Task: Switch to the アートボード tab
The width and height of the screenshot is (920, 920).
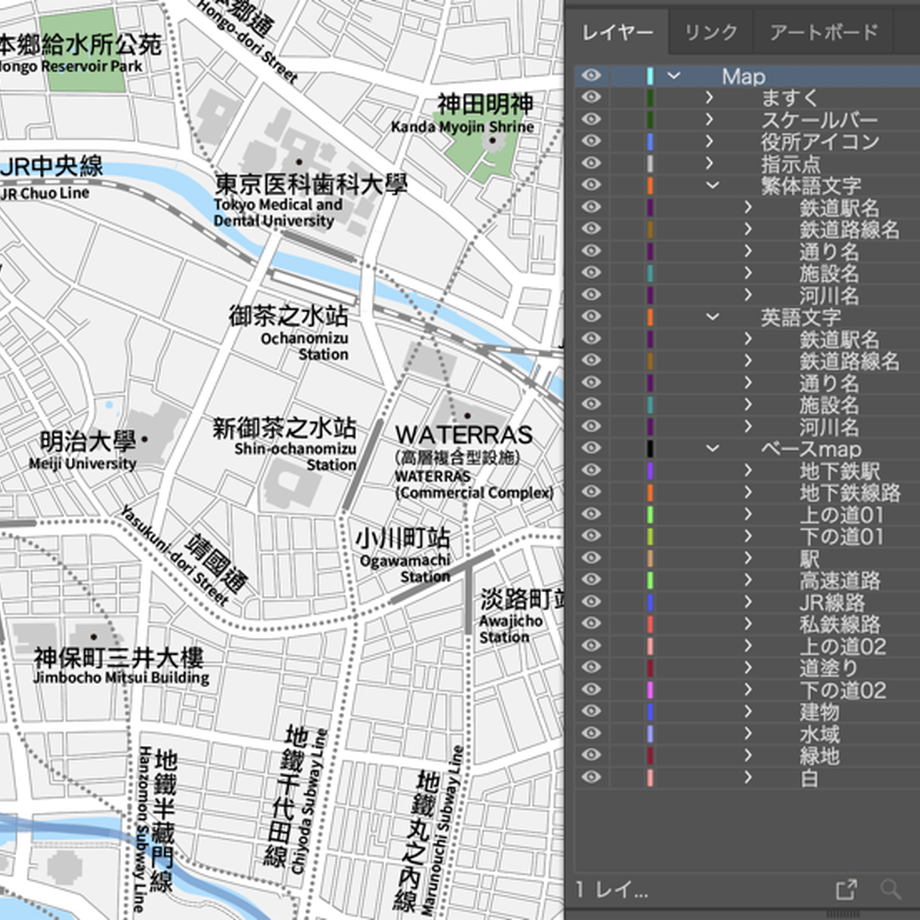Action: click(824, 33)
